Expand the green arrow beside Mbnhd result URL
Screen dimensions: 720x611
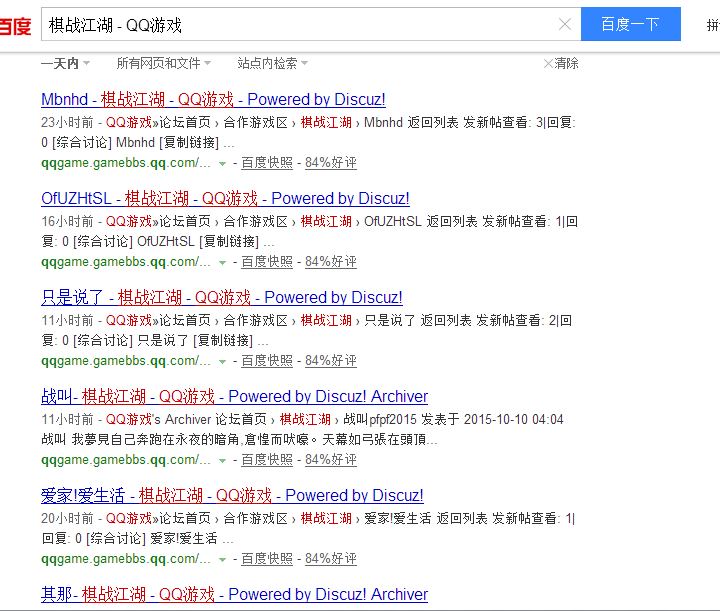point(222,163)
